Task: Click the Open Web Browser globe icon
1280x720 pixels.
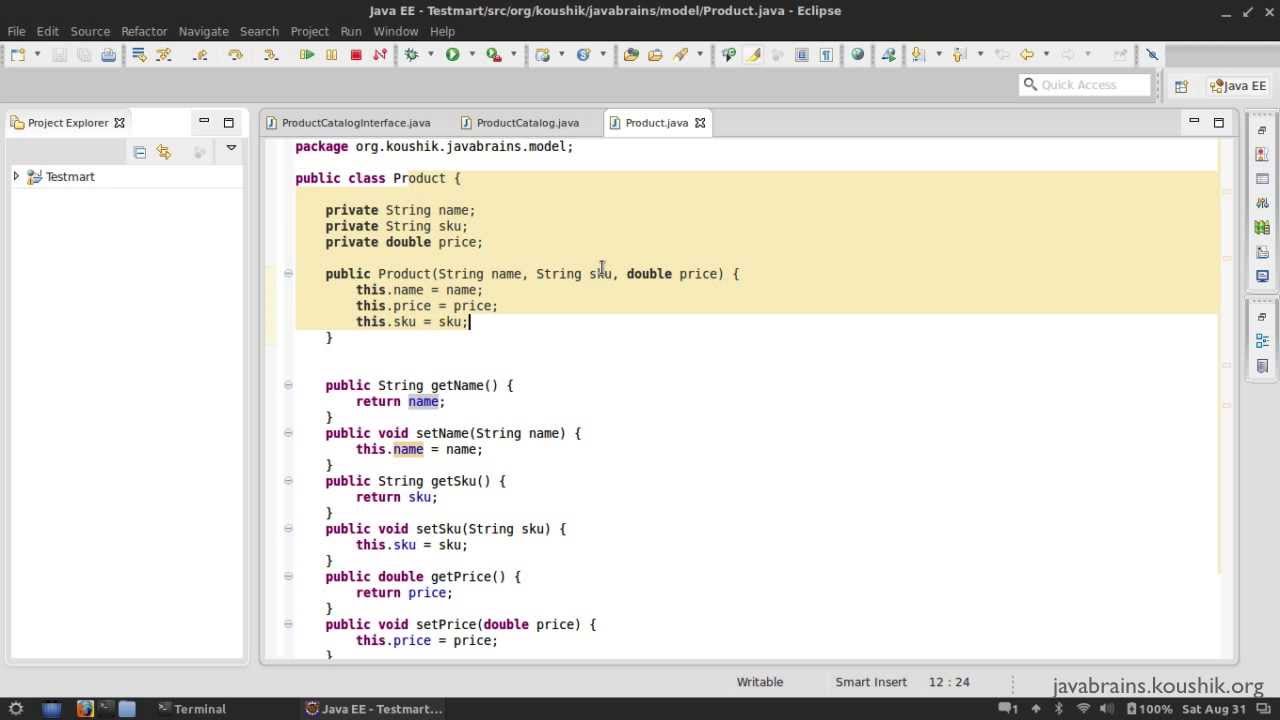Action: coord(857,55)
